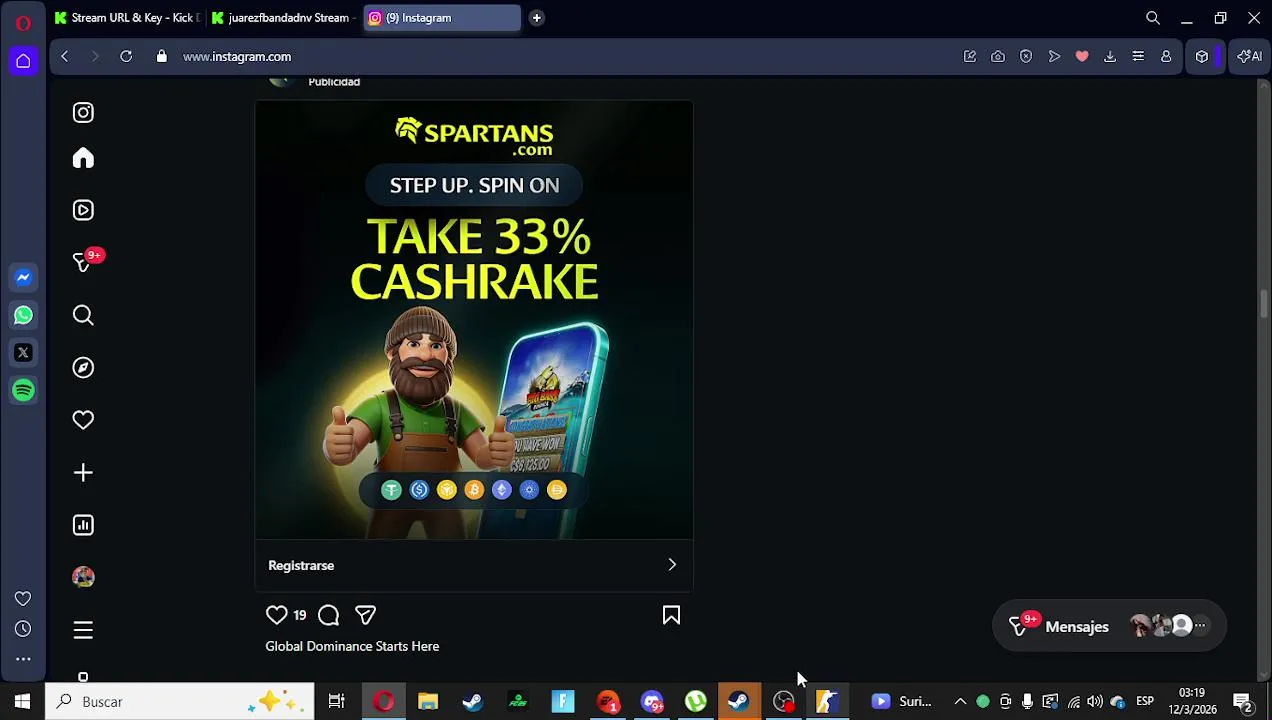
Task: Open the Opera Flow send icon
Action: pyautogui.click(x=1054, y=57)
